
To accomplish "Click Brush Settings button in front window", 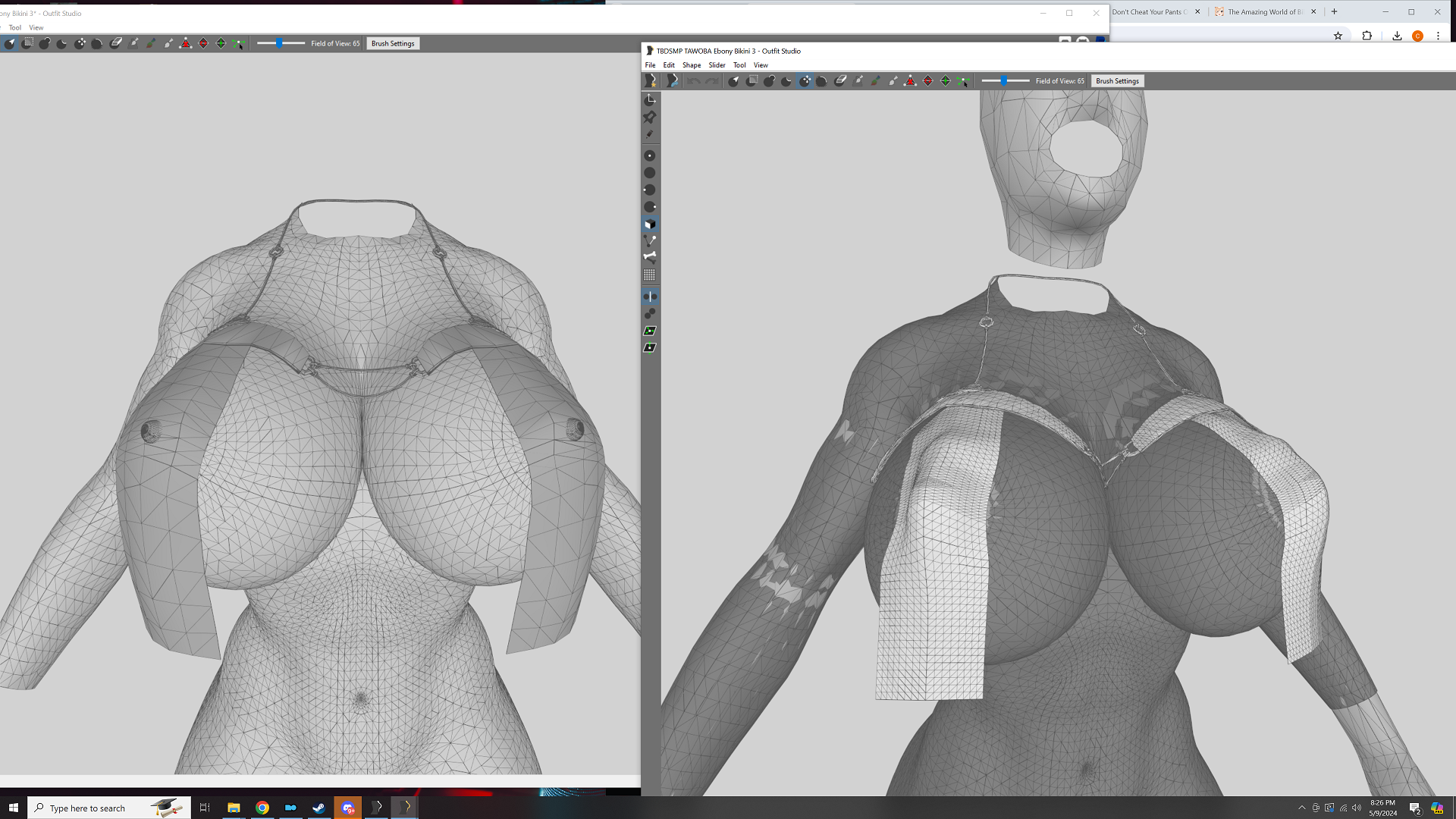I will (x=1117, y=81).
